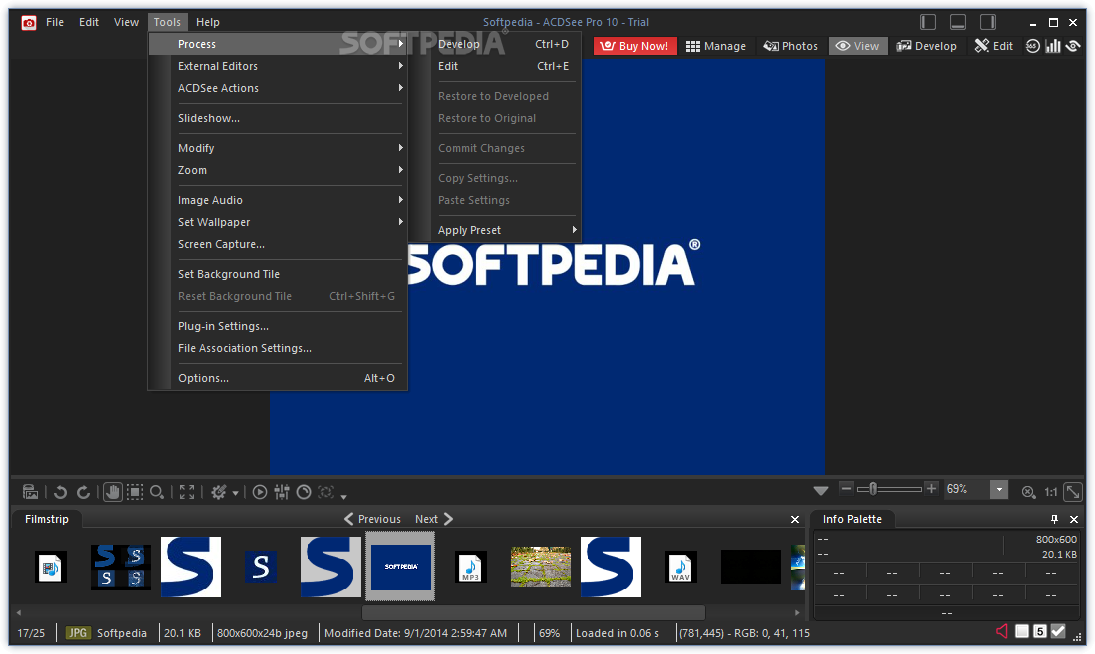Viewport: 1095px width, 654px height.
Task: Open the external editor gear-pencil icon
Action: (x=219, y=492)
